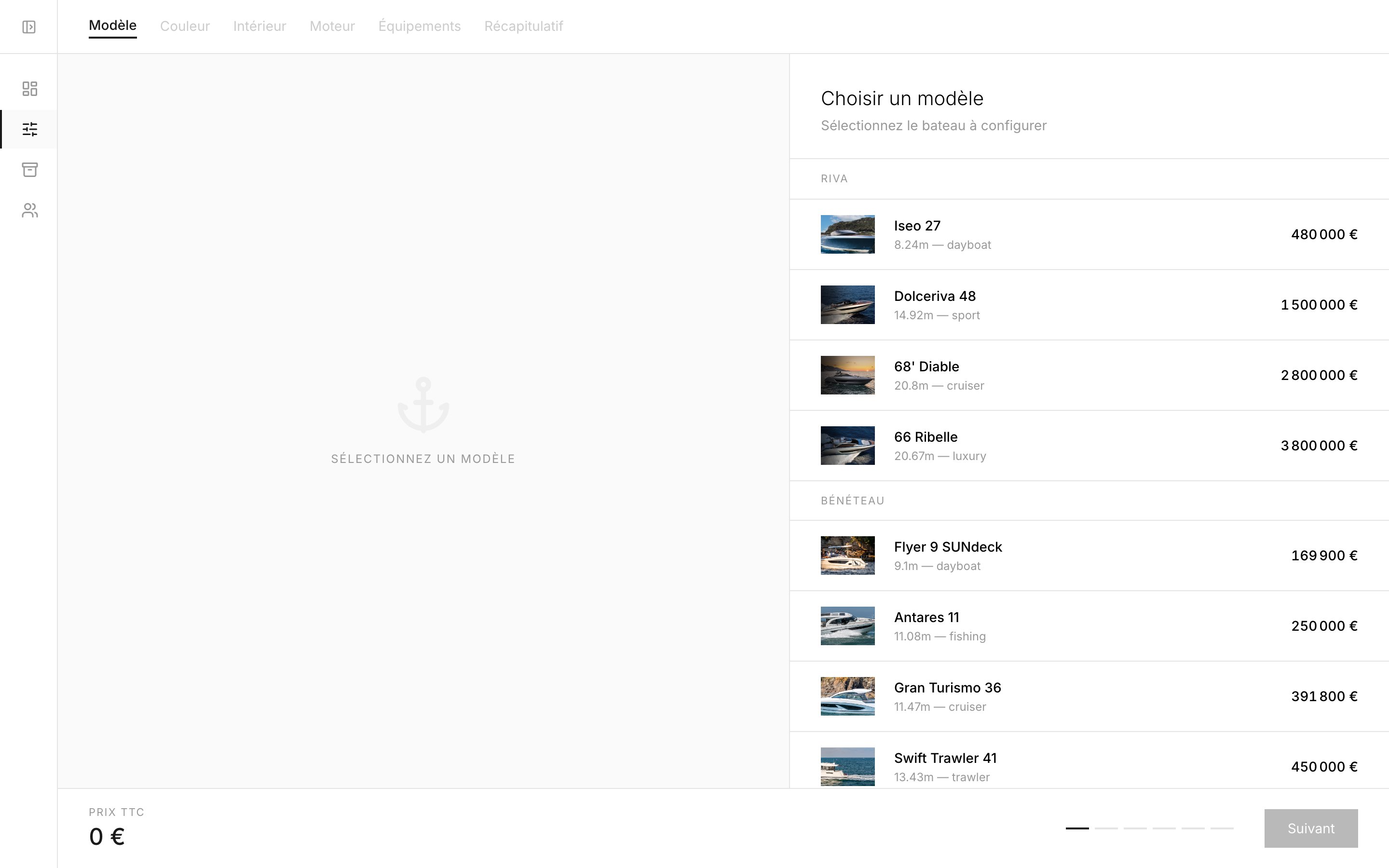Open the Récapitulatif tab
Screen dimensions: 1389x868
click(523, 27)
